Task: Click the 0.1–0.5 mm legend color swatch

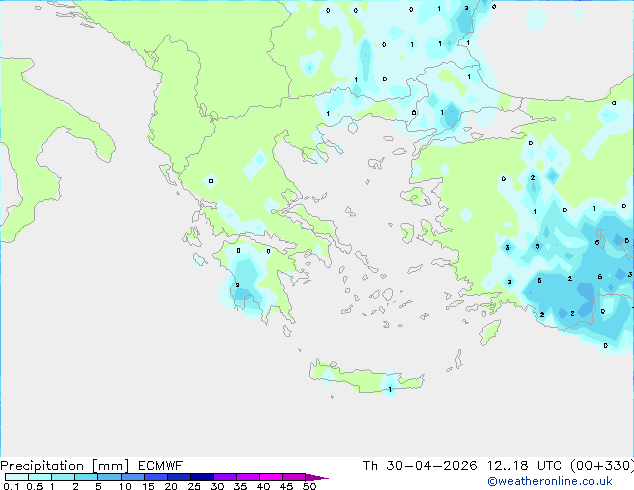Action: [x=17, y=477]
